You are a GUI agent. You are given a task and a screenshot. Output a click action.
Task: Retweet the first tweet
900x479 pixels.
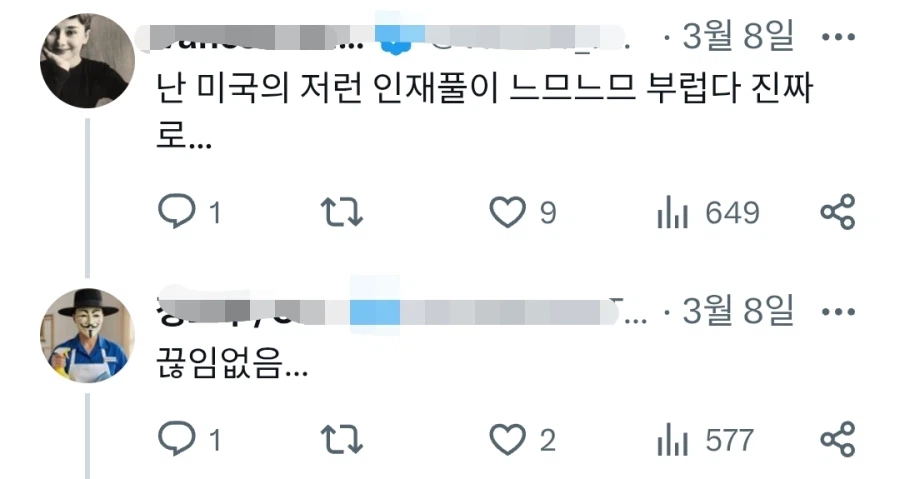coord(342,212)
